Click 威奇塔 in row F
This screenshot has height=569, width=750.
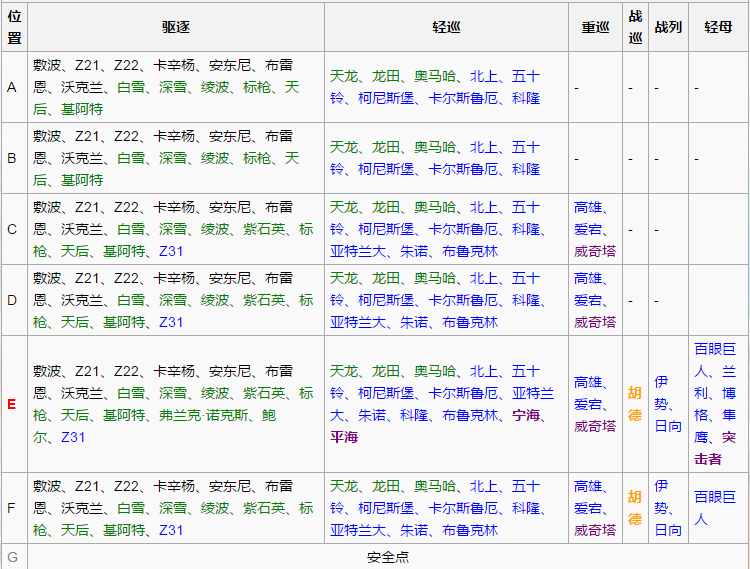pos(595,529)
